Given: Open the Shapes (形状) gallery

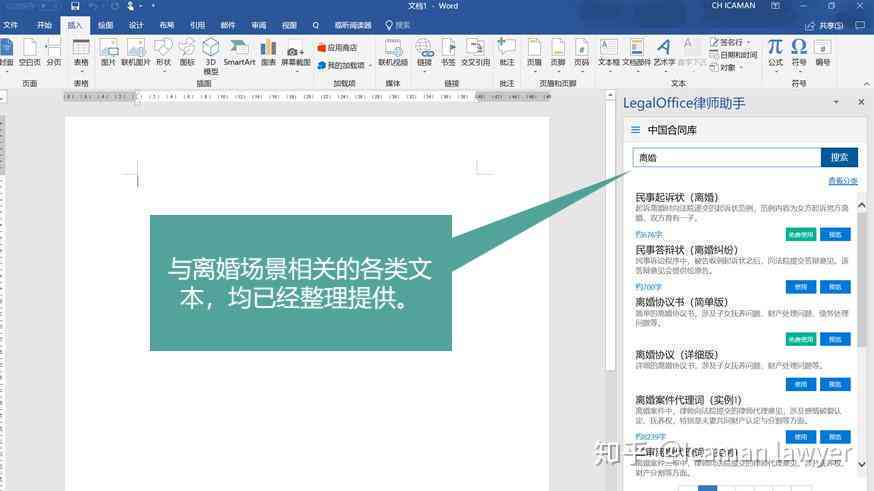Looking at the screenshot, I should coord(163,55).
